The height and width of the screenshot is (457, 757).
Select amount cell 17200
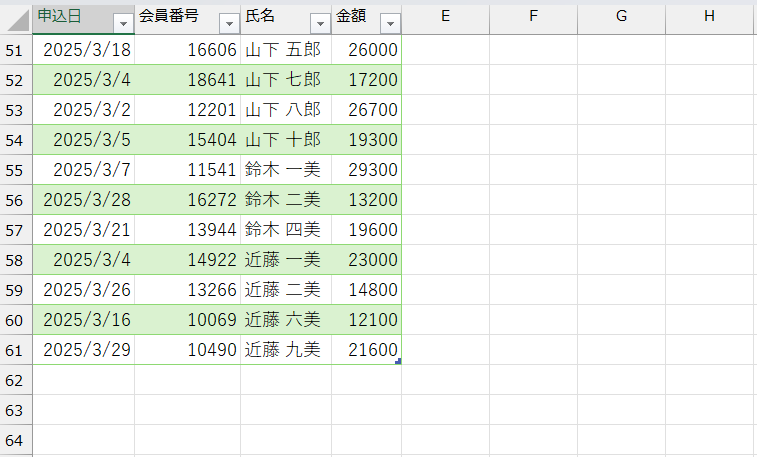366,80
